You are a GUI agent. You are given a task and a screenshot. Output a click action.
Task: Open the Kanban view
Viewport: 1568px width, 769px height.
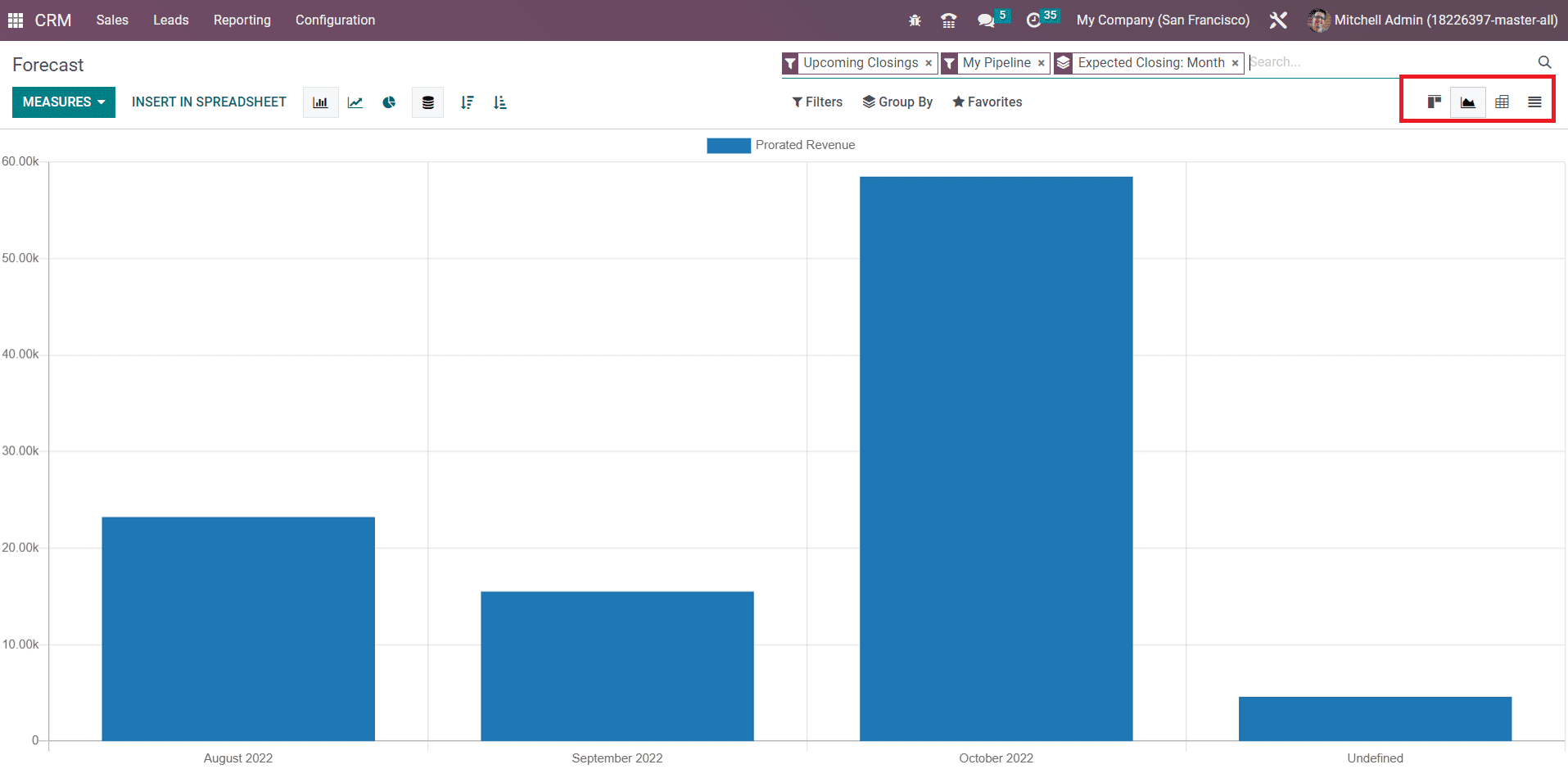coord(1434,102)
